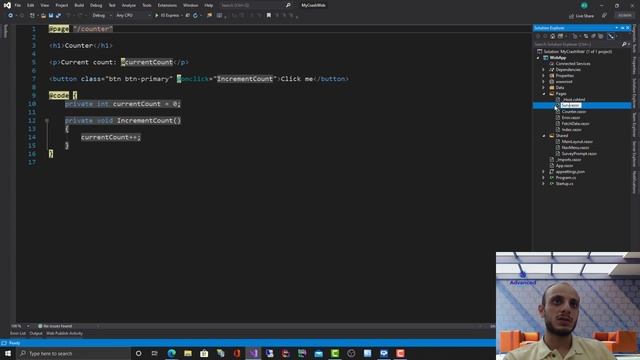This screenshot has width=640, height=360.
Task: Expand the Program.cs node
Action: [543, 178]
